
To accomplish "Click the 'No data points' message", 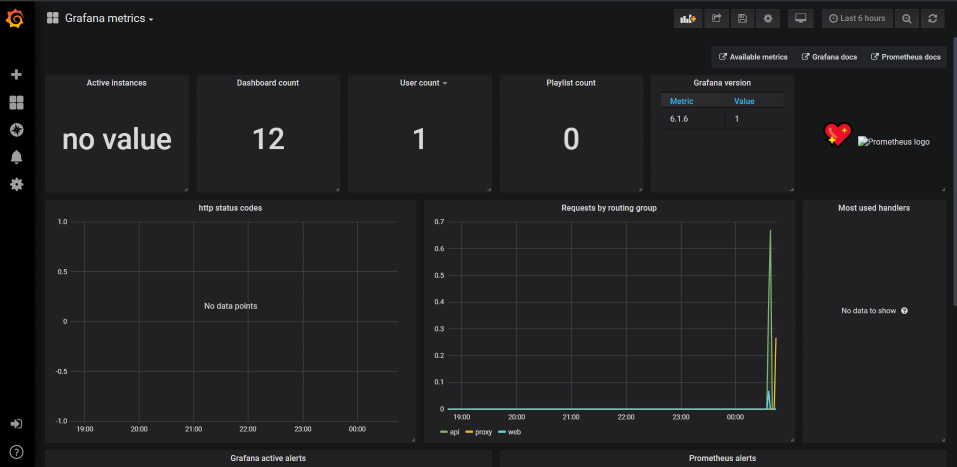I will 230,306.
